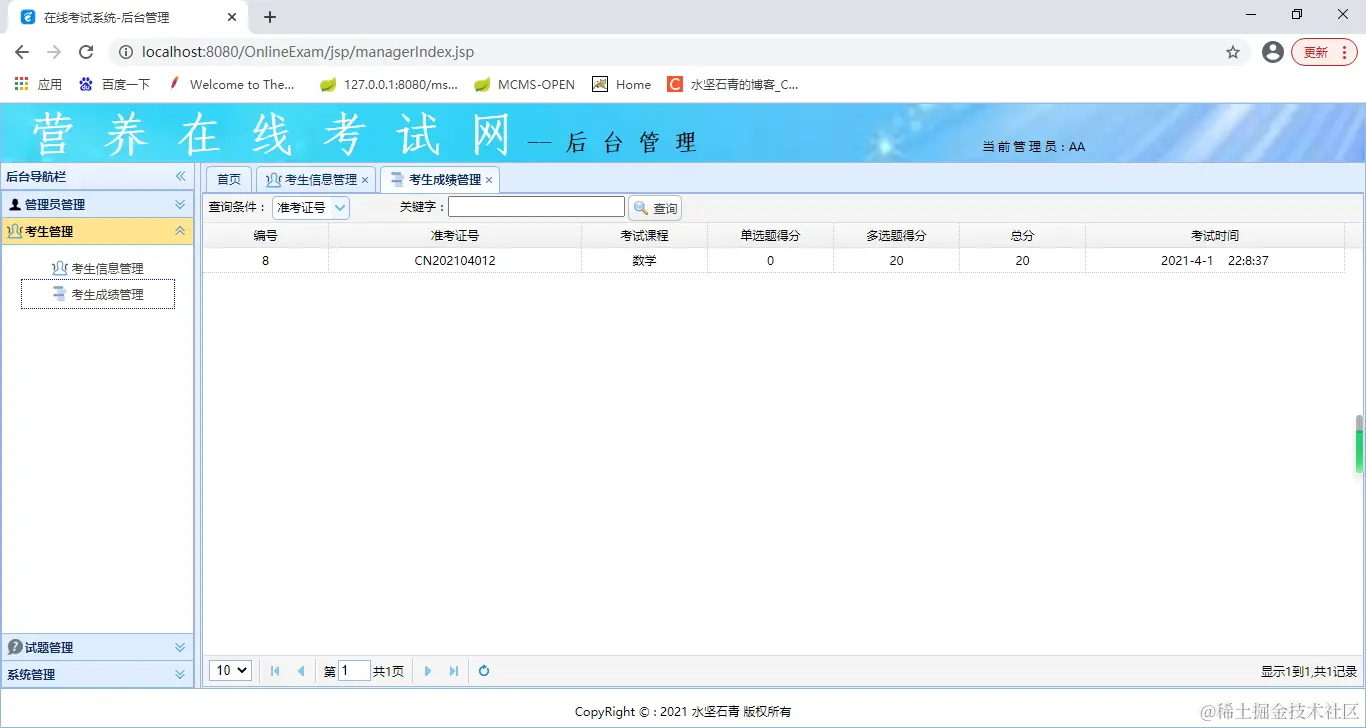1366x728 pixels.
Task: Click the next page arrow icon
Action: coord(428,671)
